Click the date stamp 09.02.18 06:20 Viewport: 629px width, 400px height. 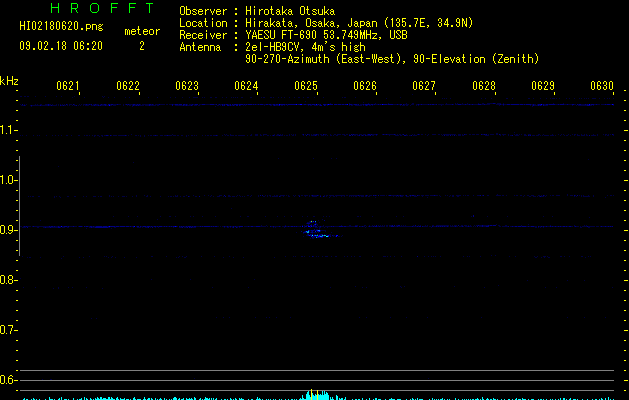point(61,46)
